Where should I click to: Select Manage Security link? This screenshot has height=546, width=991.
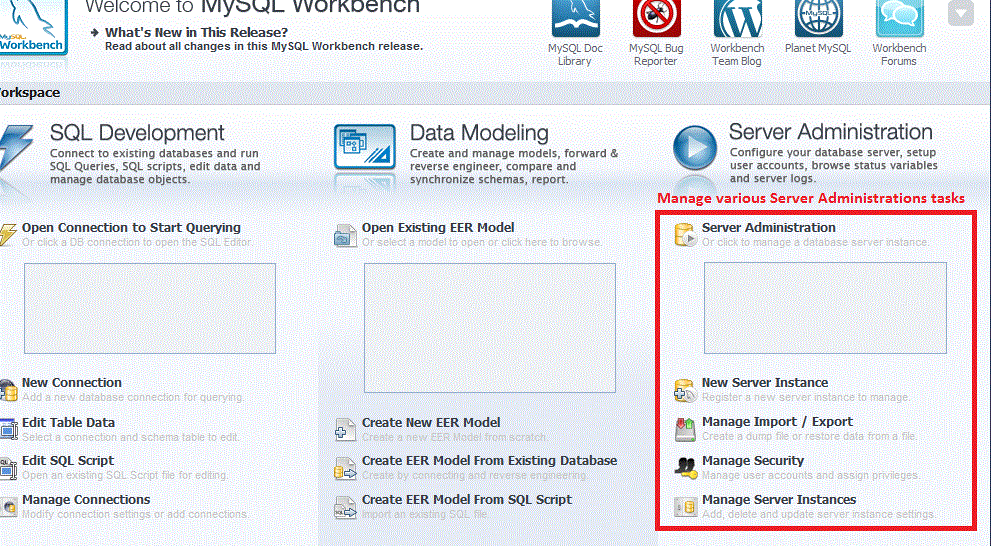753,461
